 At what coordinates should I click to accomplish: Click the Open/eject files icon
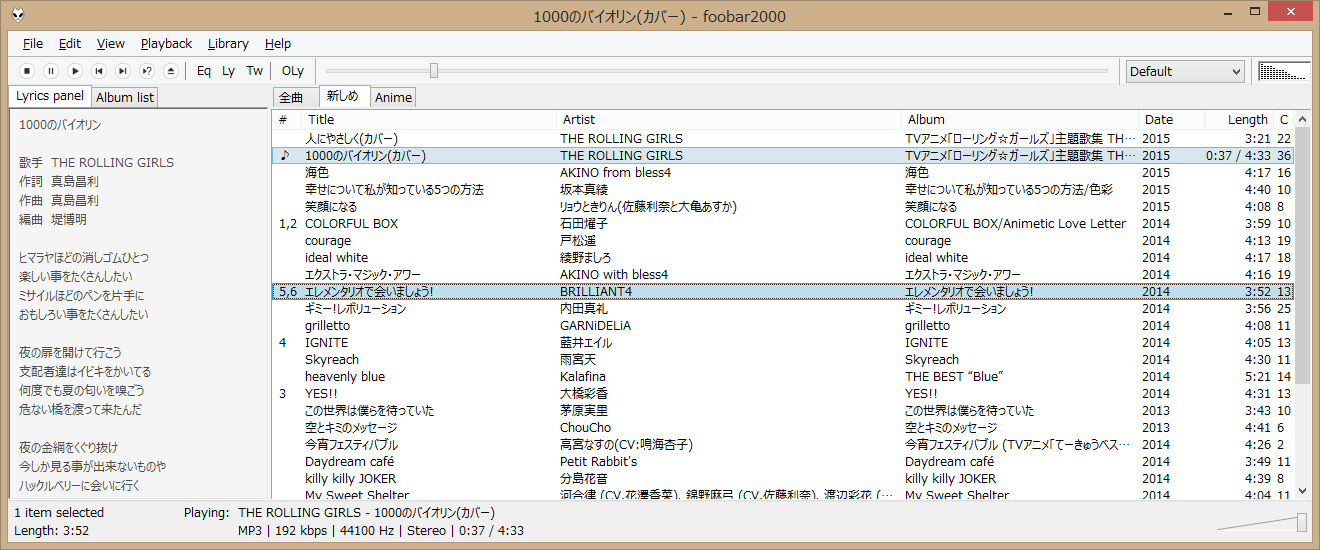[x=171, y=71]
